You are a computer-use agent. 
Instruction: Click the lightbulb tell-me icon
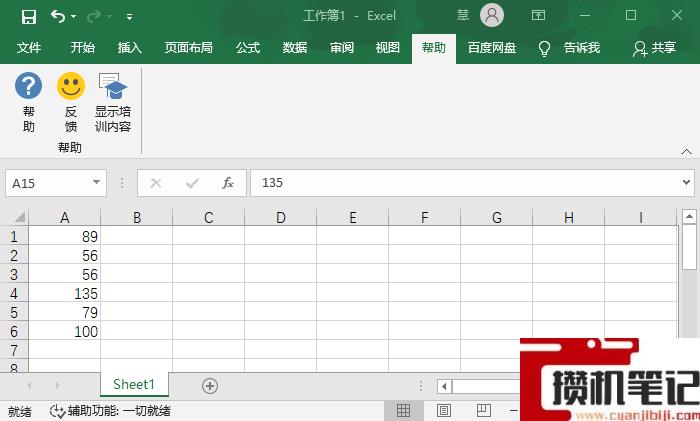[544, 48]
